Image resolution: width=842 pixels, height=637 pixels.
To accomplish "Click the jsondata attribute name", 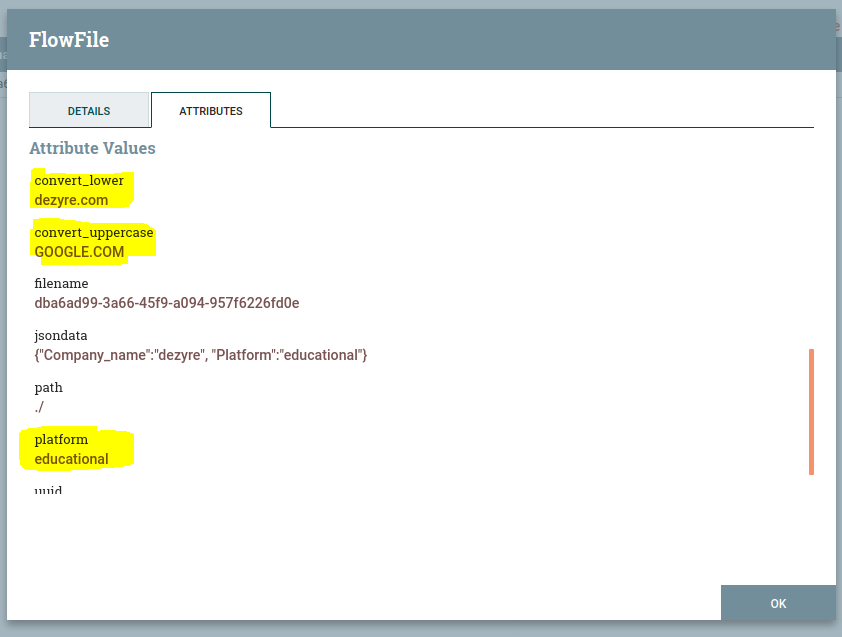I will pyautogui.click(x=61, y=336).
